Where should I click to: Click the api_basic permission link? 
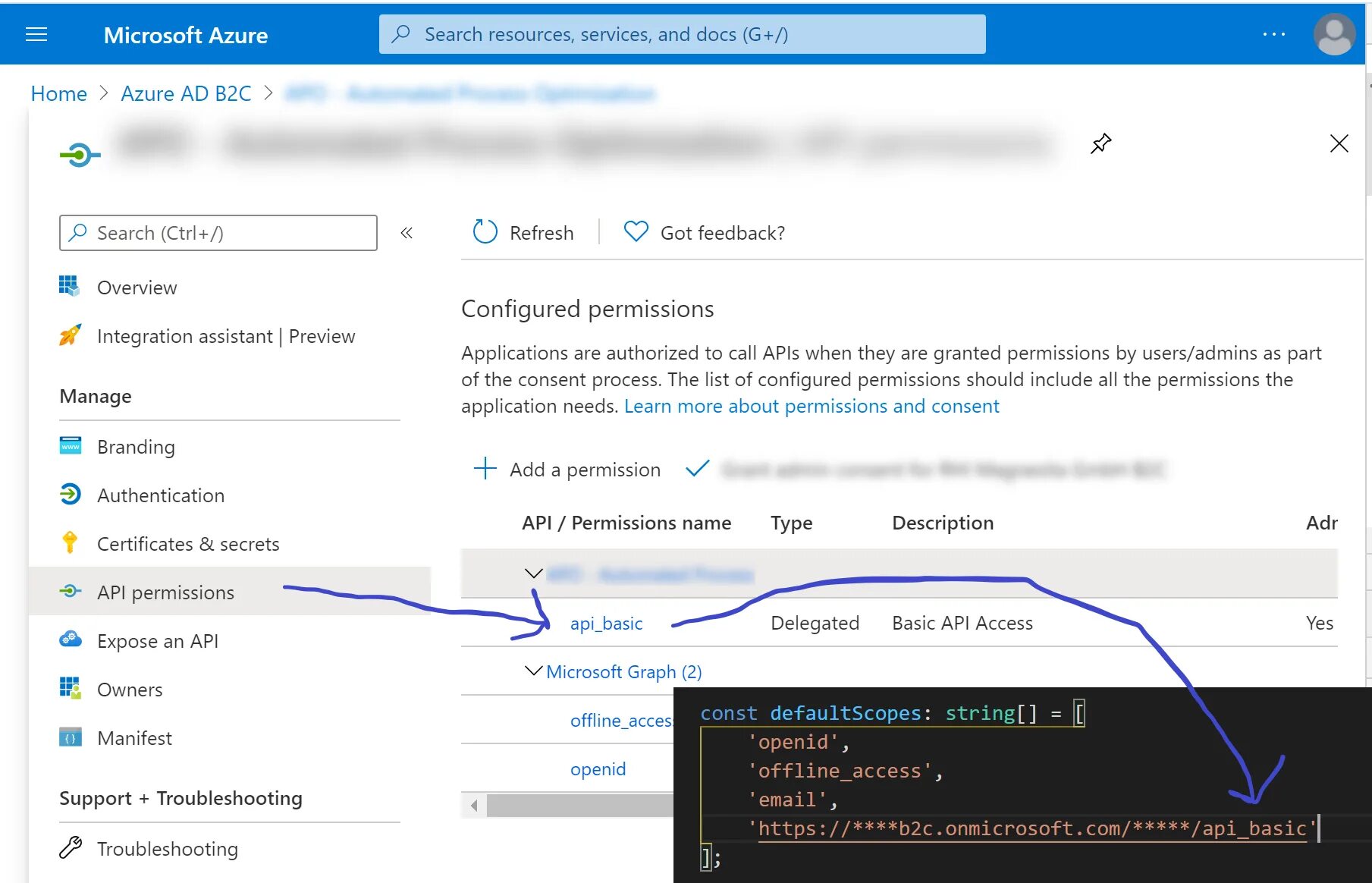[606, 624]
